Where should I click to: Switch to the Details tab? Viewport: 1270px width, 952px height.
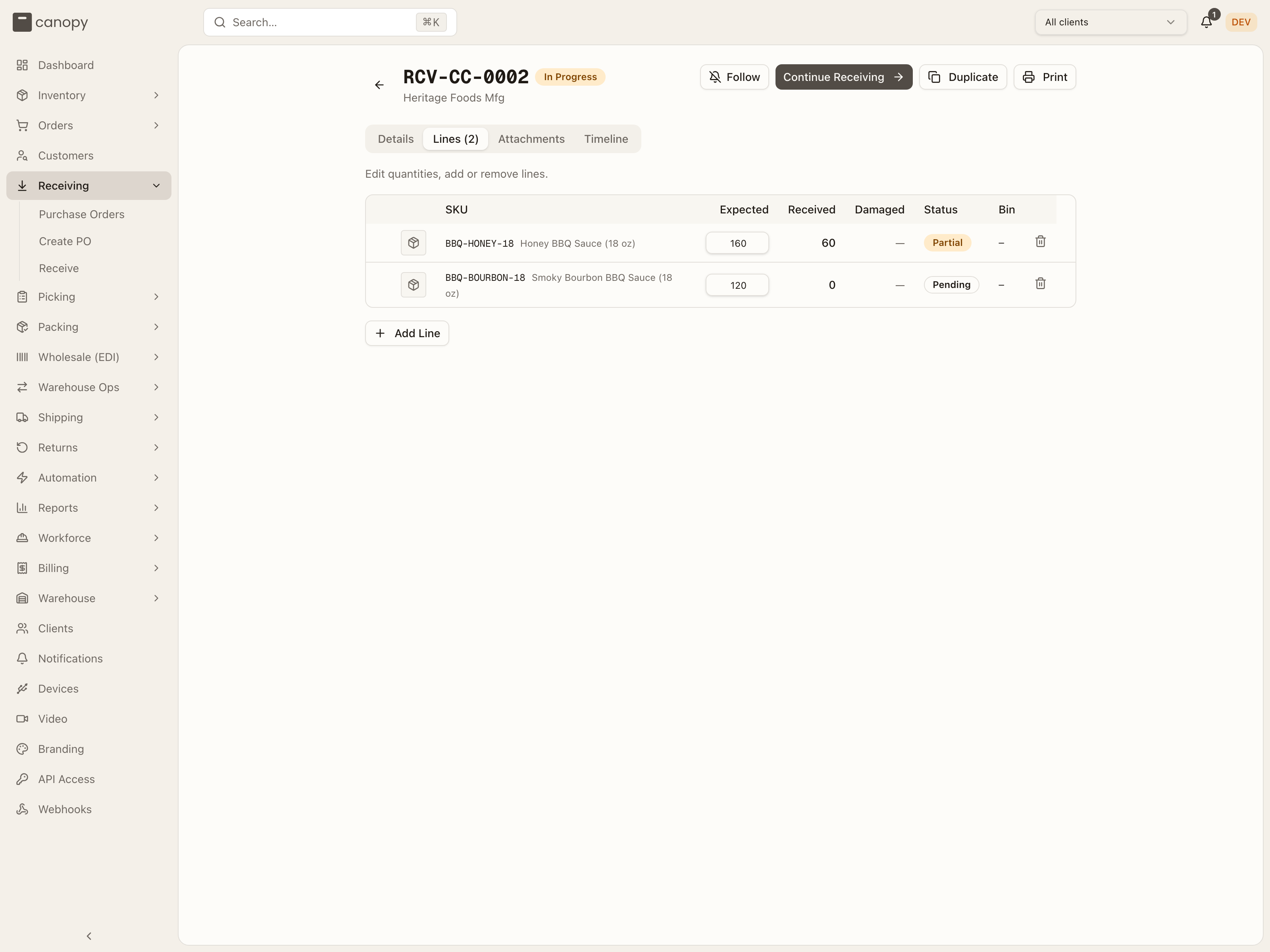(396, 139)
